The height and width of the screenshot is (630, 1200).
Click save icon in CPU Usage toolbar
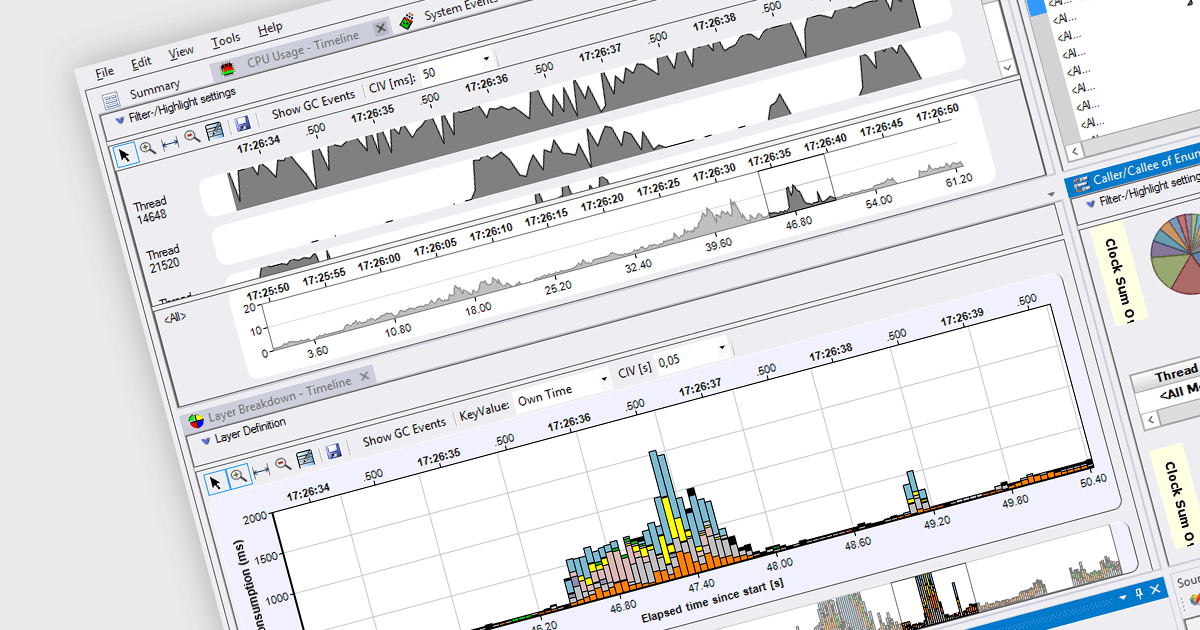click(x=241, y=124)
